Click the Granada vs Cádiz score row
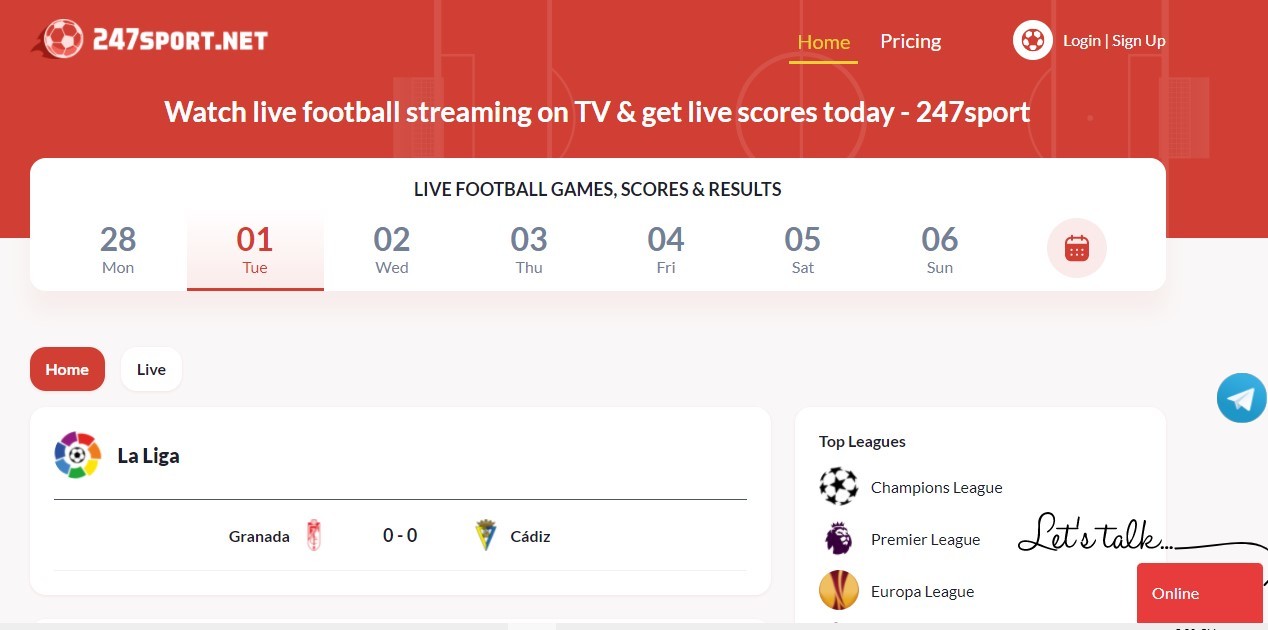Image resolution: width=1268 pixels, height=630 pixels. [x=399, y=535]
